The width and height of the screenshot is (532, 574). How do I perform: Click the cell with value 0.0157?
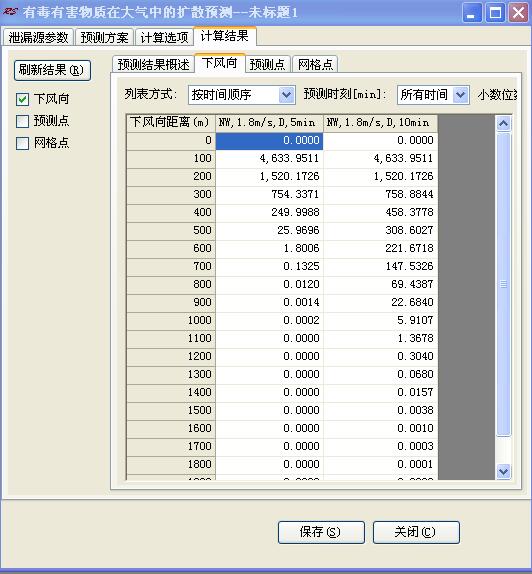380,393
